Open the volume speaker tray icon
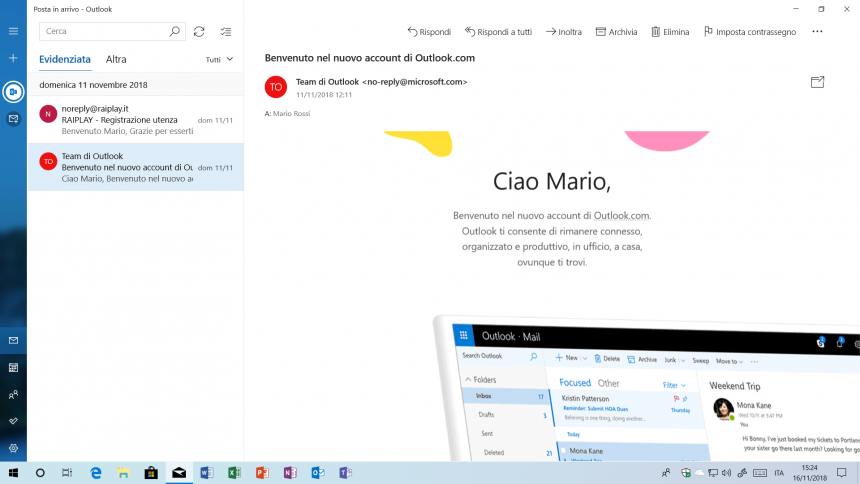This screenshot has height=484, width=860. click(x=727, y=472)
